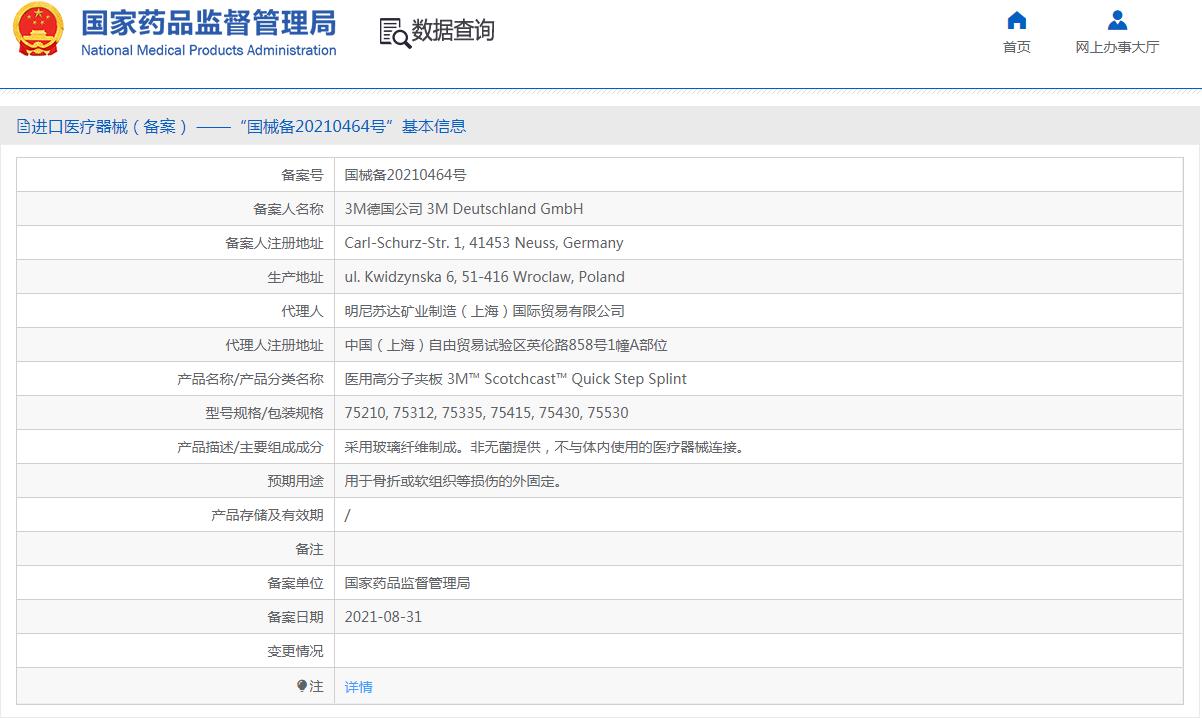Click the 代理人注册地址 row label
The height and width of the screenshot is (719, 1202).
tap(275, 345)
